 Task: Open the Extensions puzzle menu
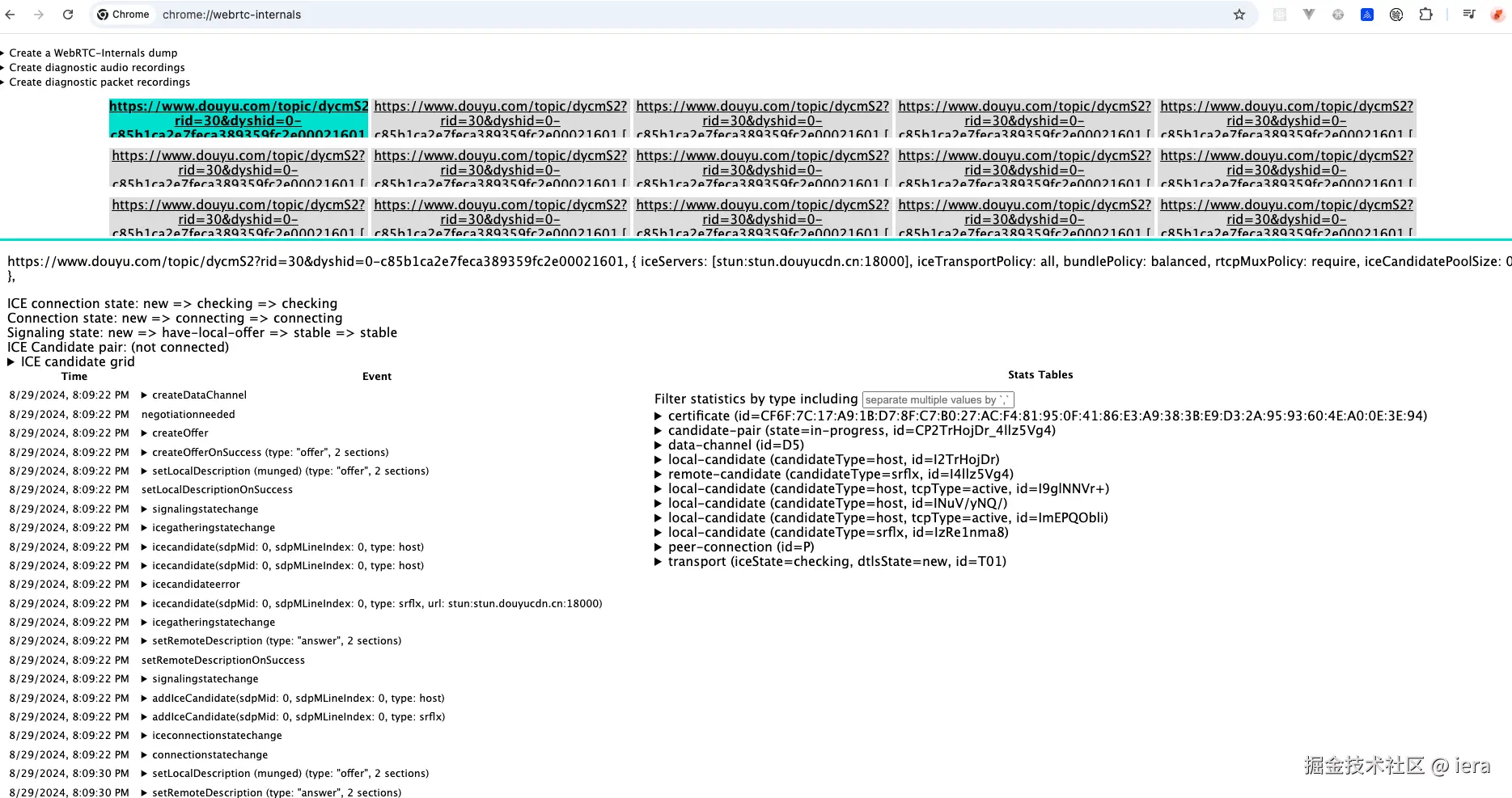pyautogui.click(x=1425, y=15)
